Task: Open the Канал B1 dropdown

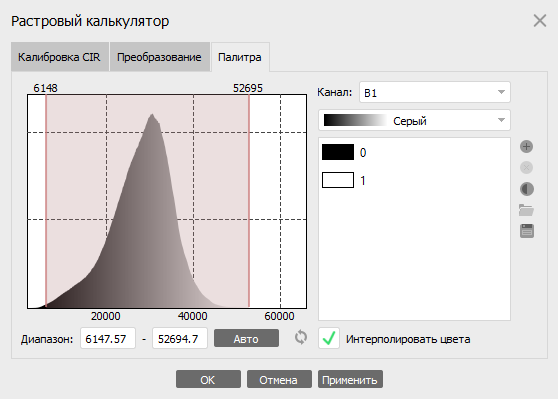Action: [x=435, y=92]
